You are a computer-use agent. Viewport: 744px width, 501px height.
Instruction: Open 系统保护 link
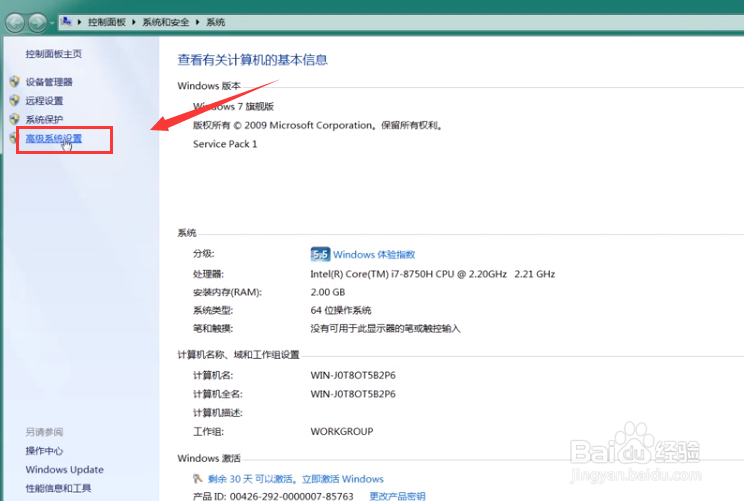point(44,119)
